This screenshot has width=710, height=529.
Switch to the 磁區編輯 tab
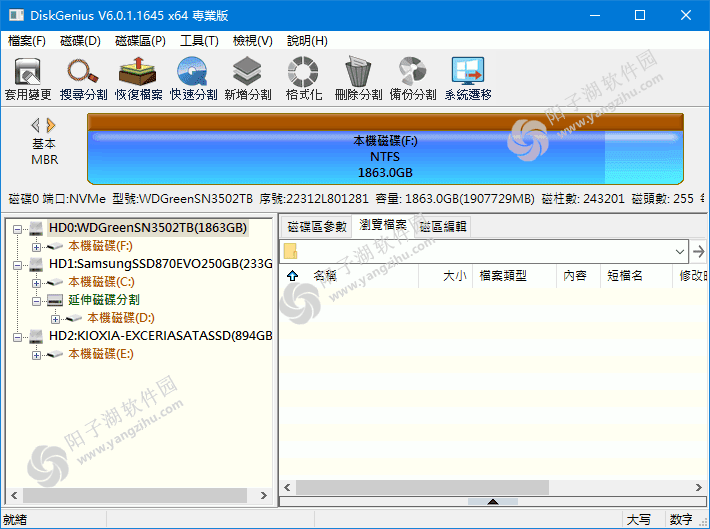[x=443, y=226]
